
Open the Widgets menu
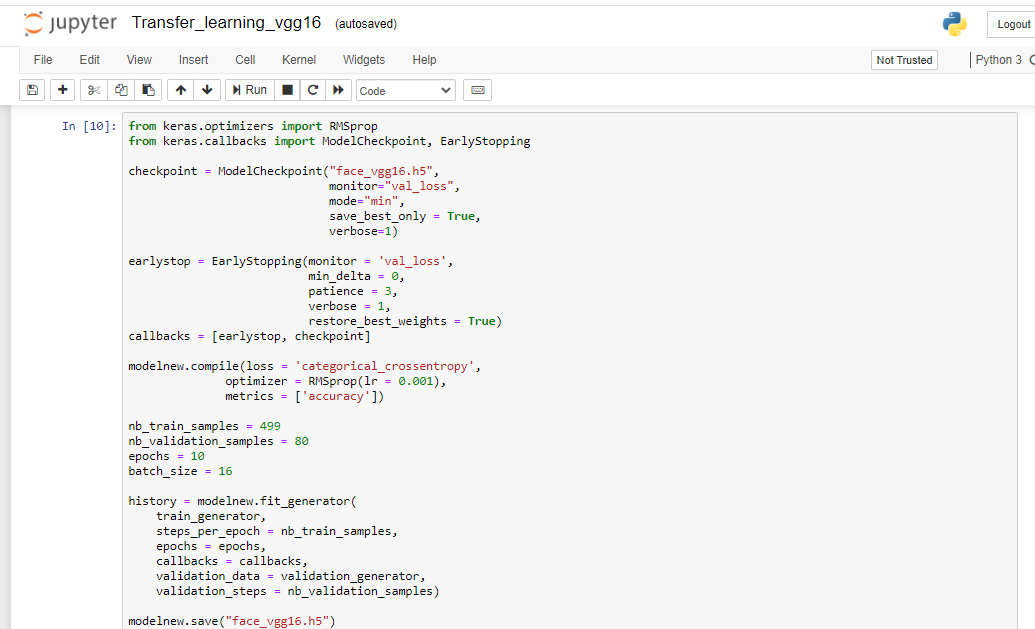pos(363,60)
